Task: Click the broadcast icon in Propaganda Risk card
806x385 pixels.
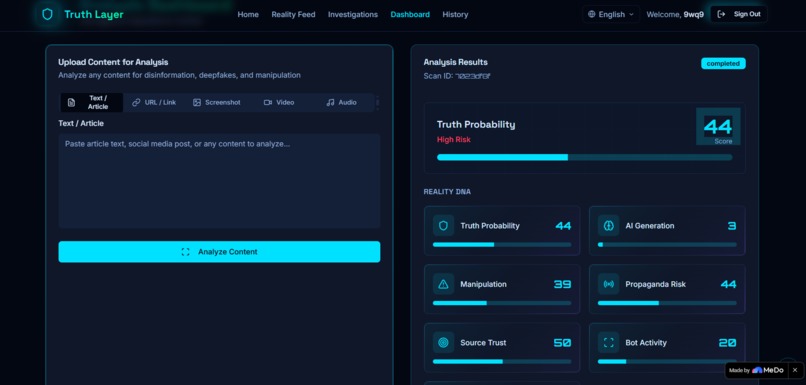Action: 609,284
